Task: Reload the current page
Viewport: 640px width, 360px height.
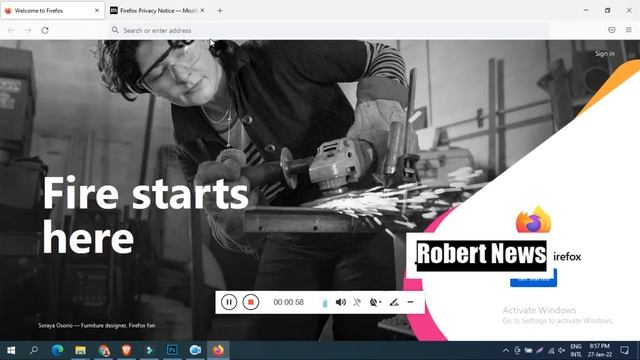Action: coord(45,30)
